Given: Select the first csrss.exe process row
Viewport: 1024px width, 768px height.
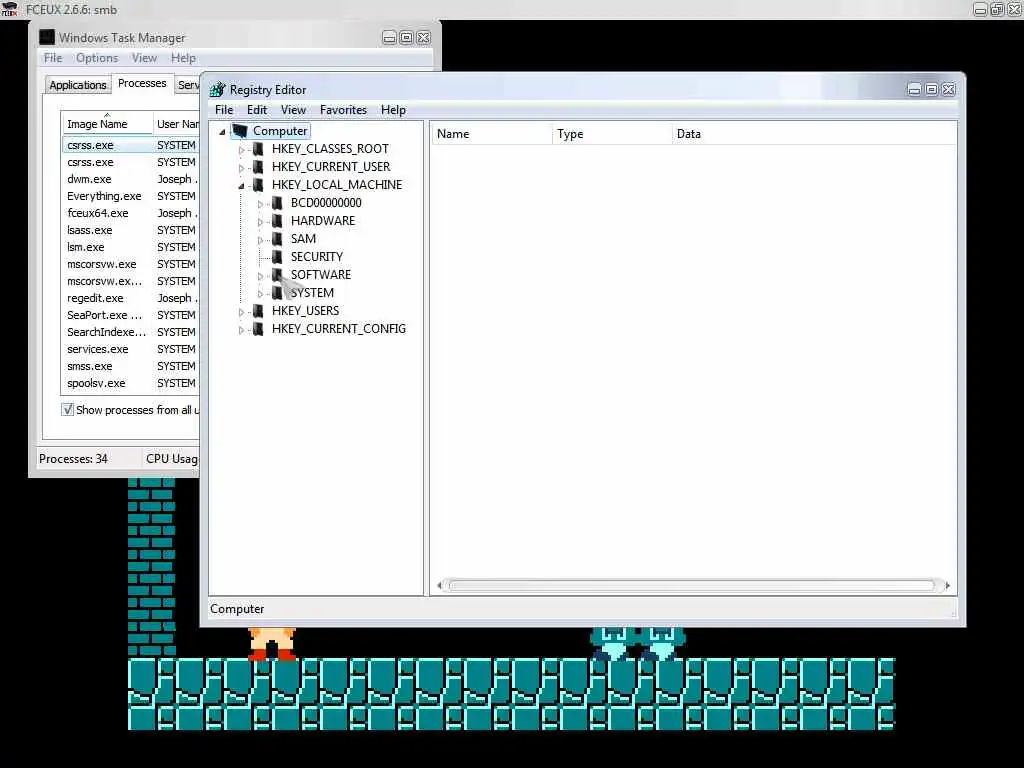Looking at the screenshot, I should click(131, 145).
